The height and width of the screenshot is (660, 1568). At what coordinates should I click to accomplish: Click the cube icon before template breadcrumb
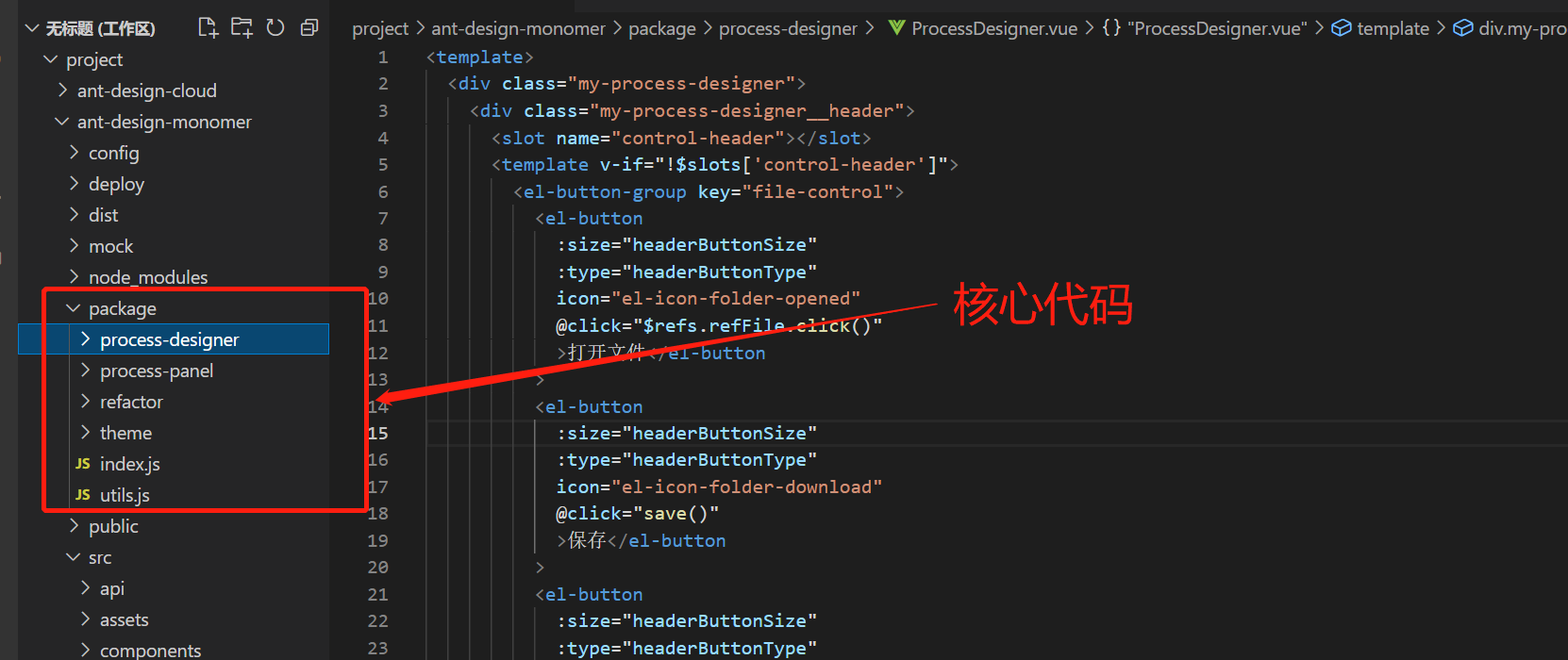[x=1341, y=28]
